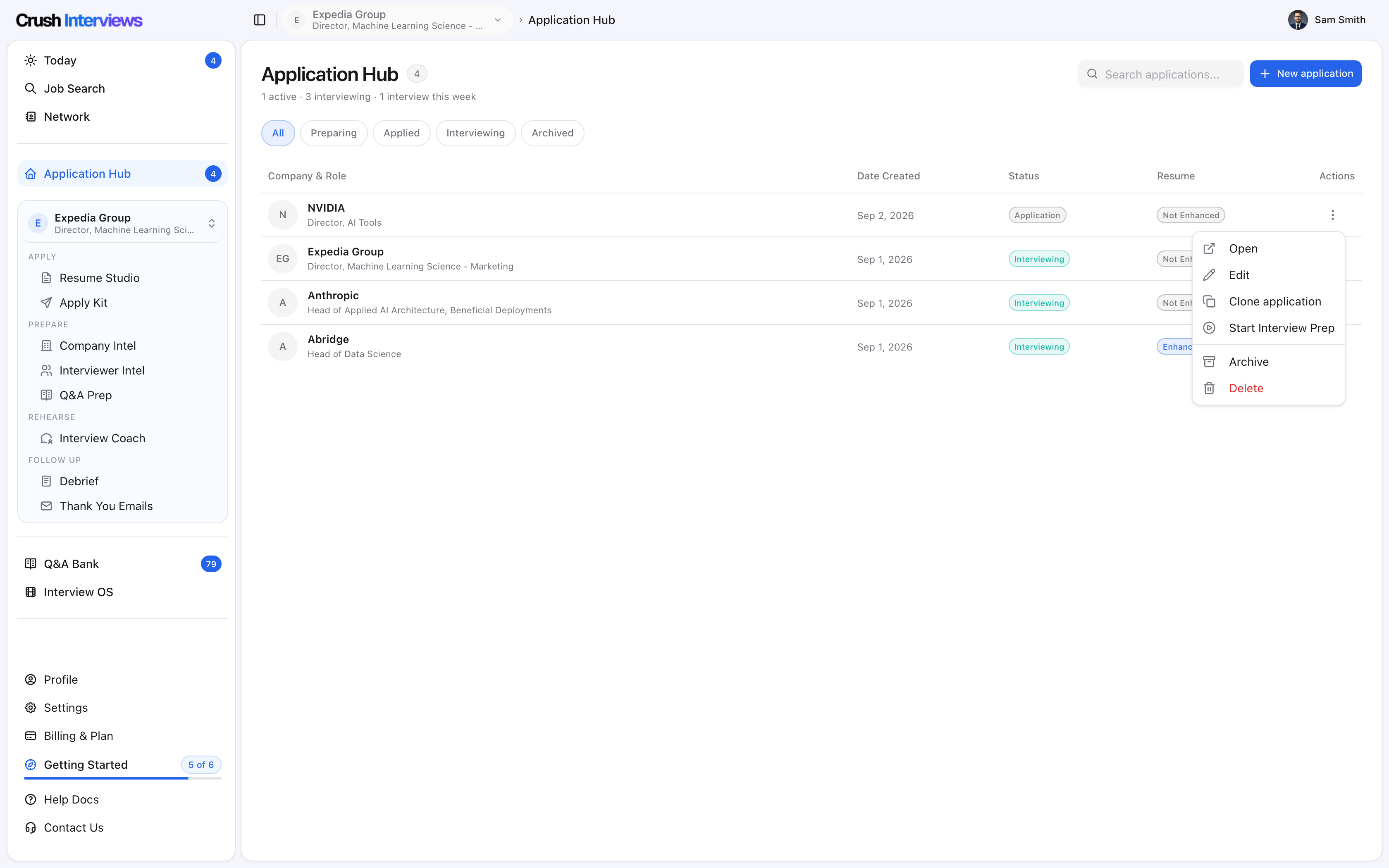Click the Q&A Bank 79 count badge
Viewport: 1389px width, 868px height.
point(211,564)
